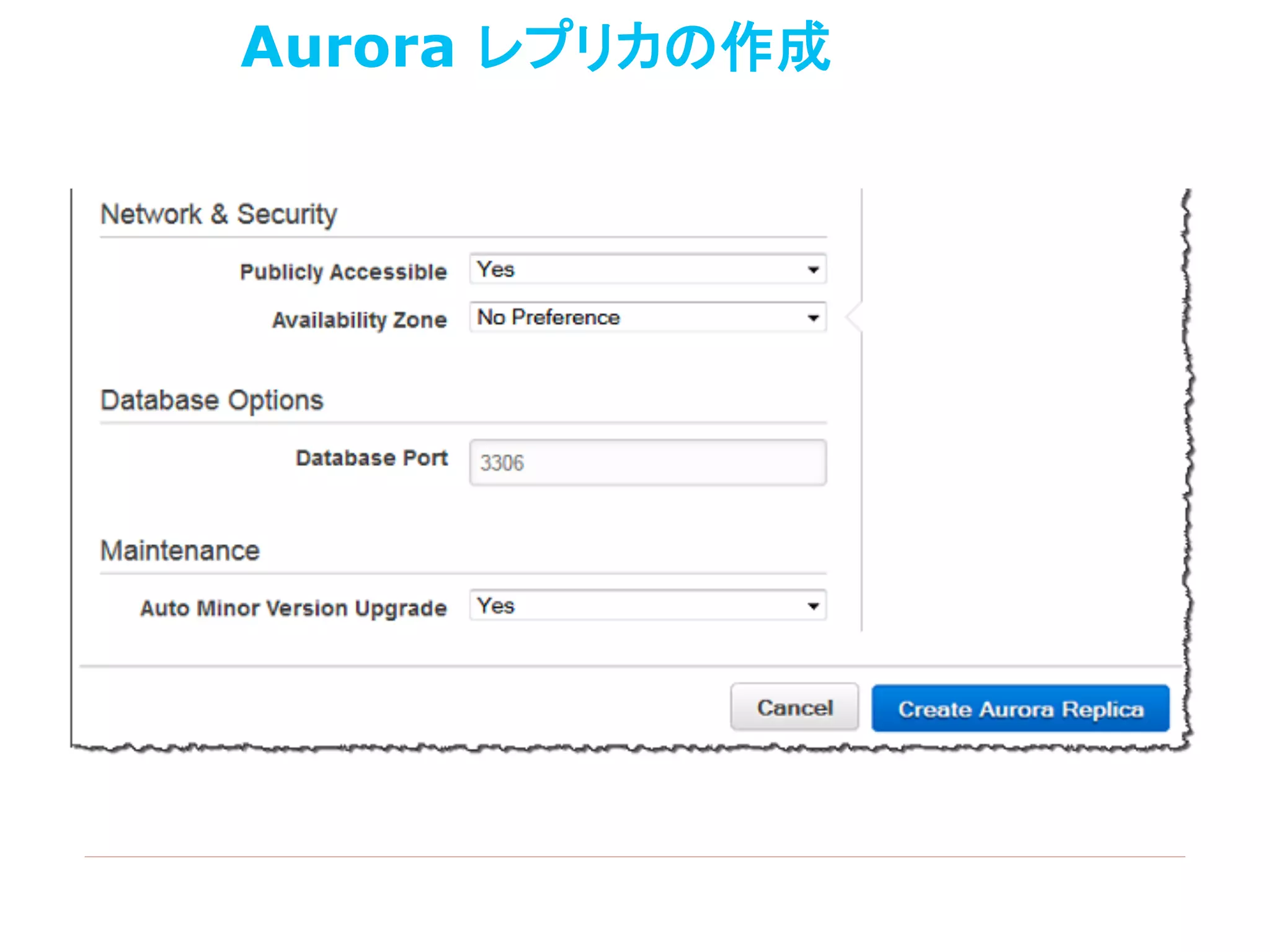Focus the Database Port field showing 3306
The image size is (1270, 952).
[x=647, y=462]
